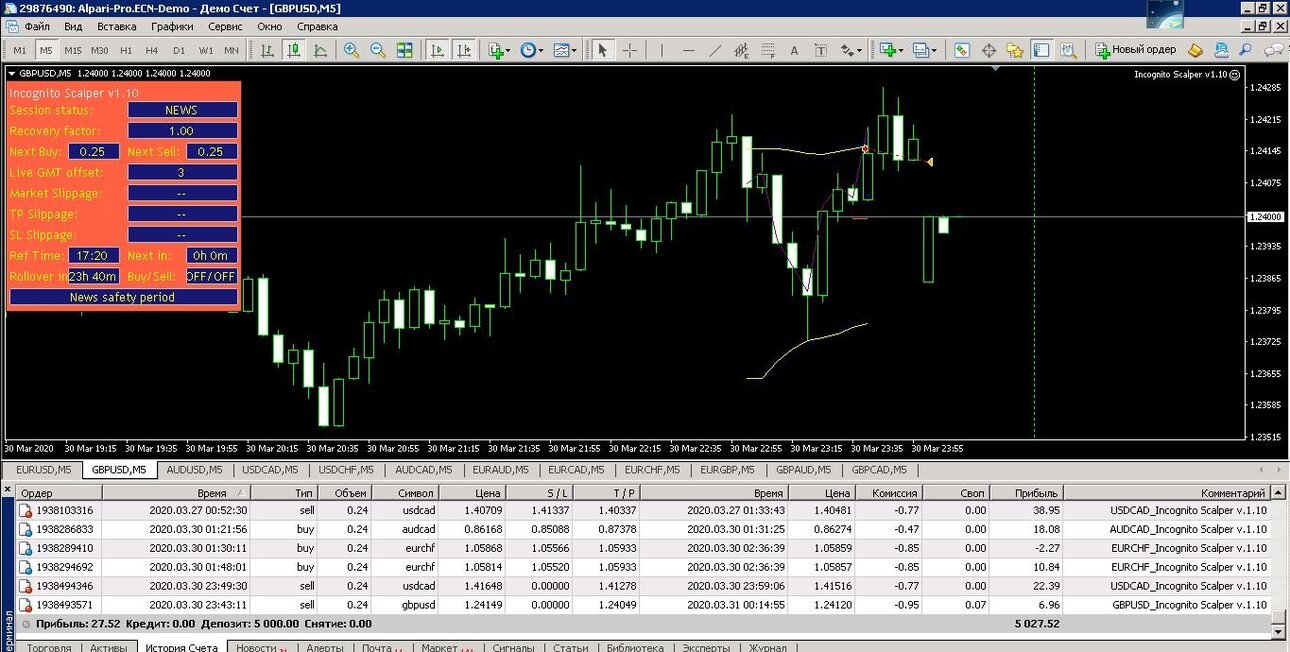The height and width of the screenshot is (652, 1290).
Task: Open new chart dropdown
Action: (891, 50)
